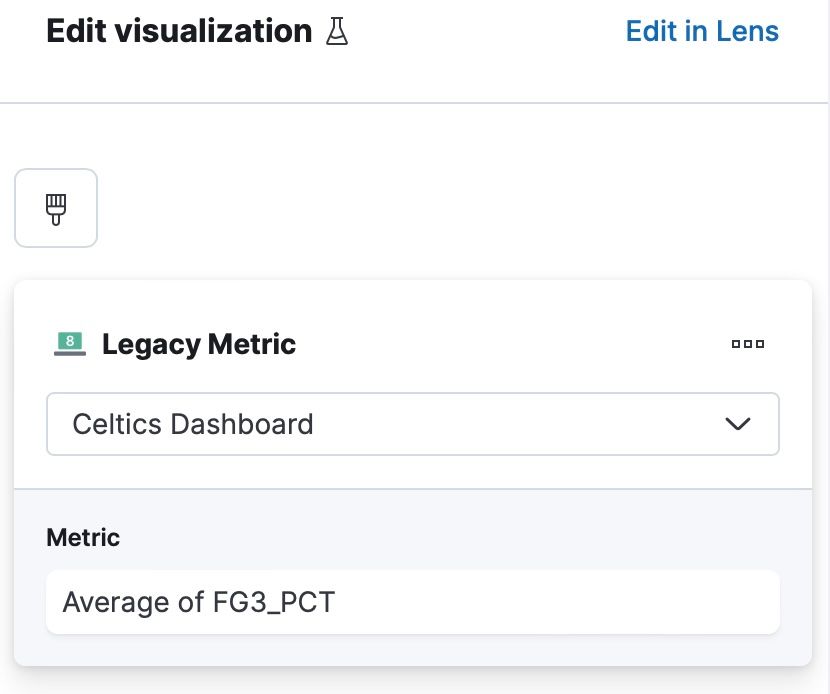The height and width of the screenshot is (694, 830).
Task: Click the Legacy Metric chart icon
Action: [69, 344]
